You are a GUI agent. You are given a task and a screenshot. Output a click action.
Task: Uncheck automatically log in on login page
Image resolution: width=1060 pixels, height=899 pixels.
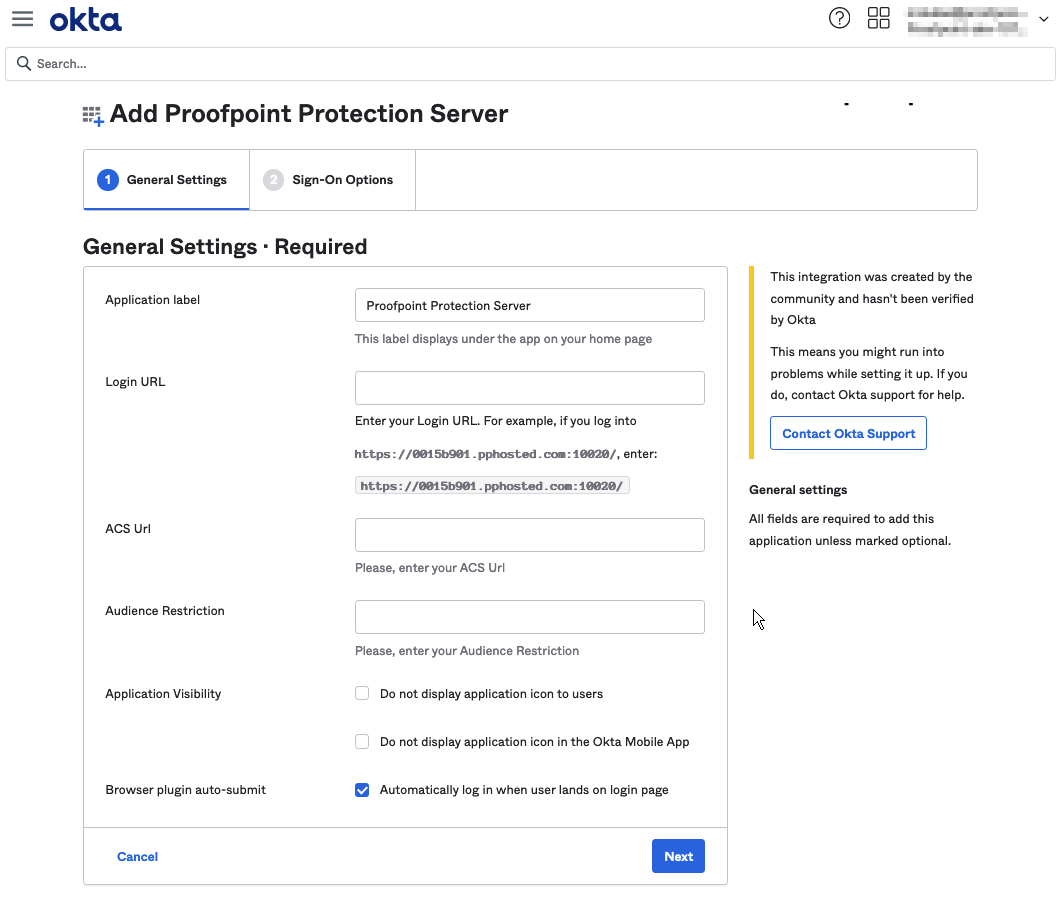[x=361, y=789]
